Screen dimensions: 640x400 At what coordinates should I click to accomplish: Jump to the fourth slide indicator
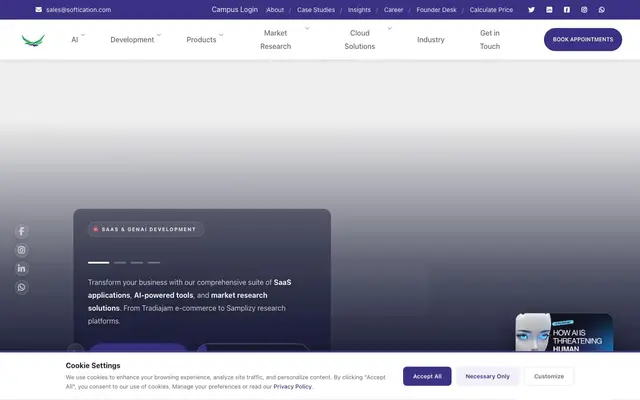coord(154,262)
